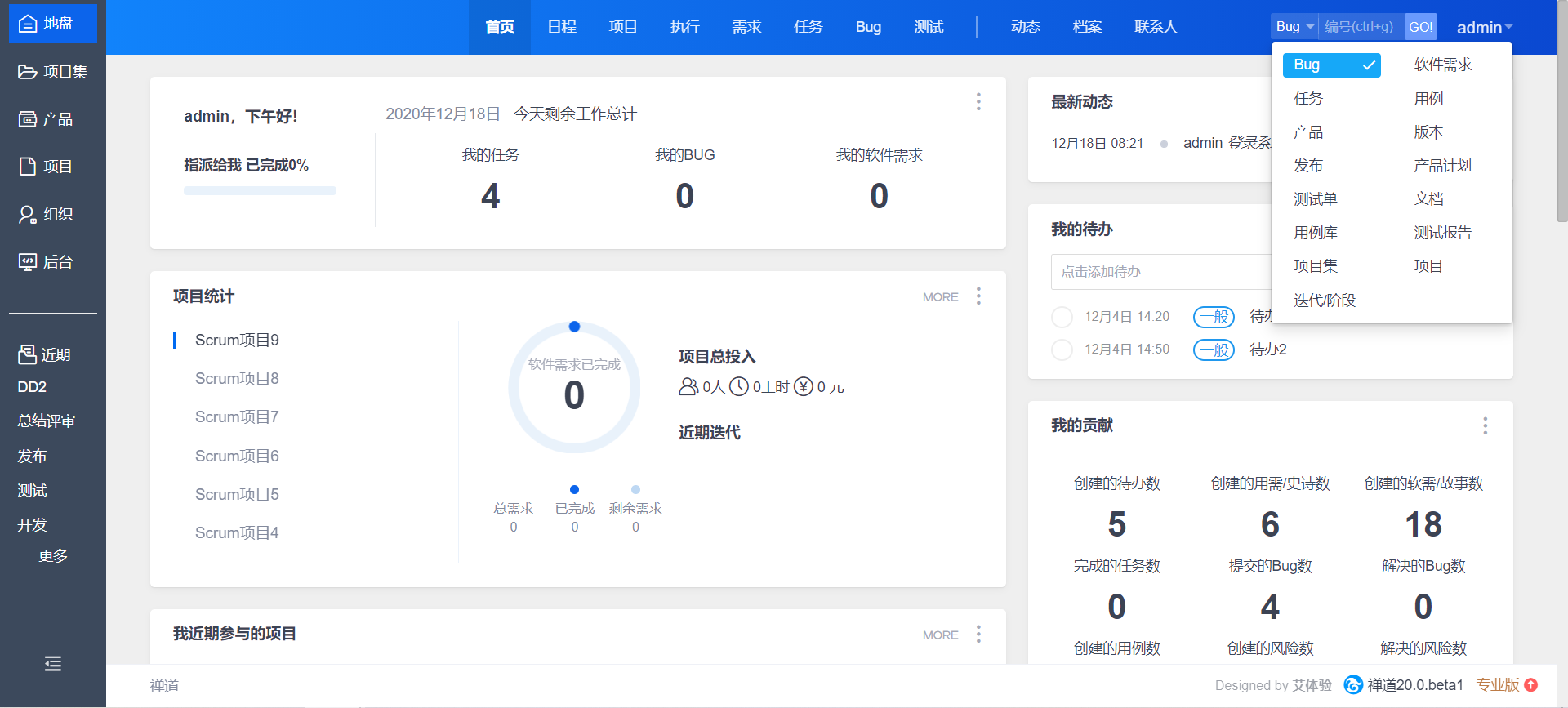Screen dimensions: 1568x708
Task: Select Scrum项目8 in project list
Action: [x=237, y=379]
